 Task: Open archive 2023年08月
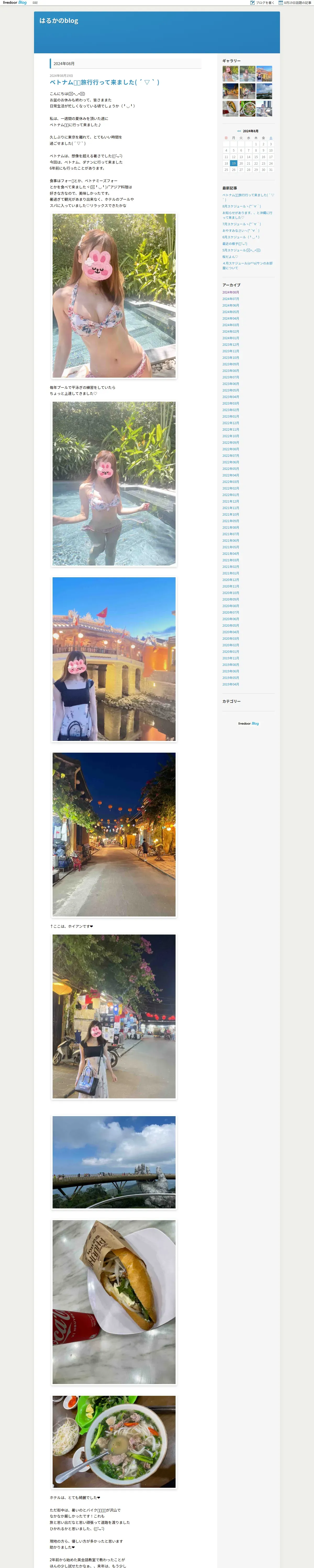click(231, 371)
